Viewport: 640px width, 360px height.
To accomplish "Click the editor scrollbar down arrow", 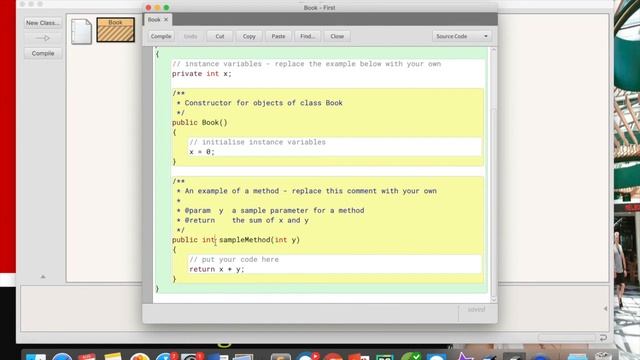I will coord(493,299).
